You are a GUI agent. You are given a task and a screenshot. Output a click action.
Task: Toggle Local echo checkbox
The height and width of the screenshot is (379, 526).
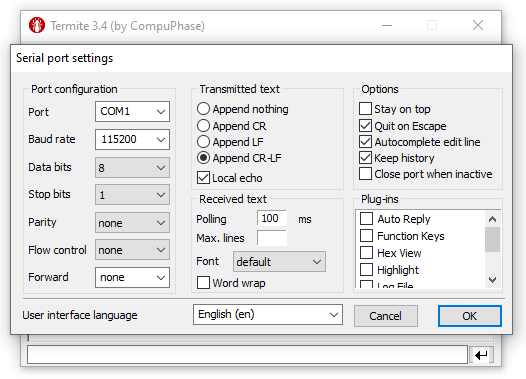(203, 178)
